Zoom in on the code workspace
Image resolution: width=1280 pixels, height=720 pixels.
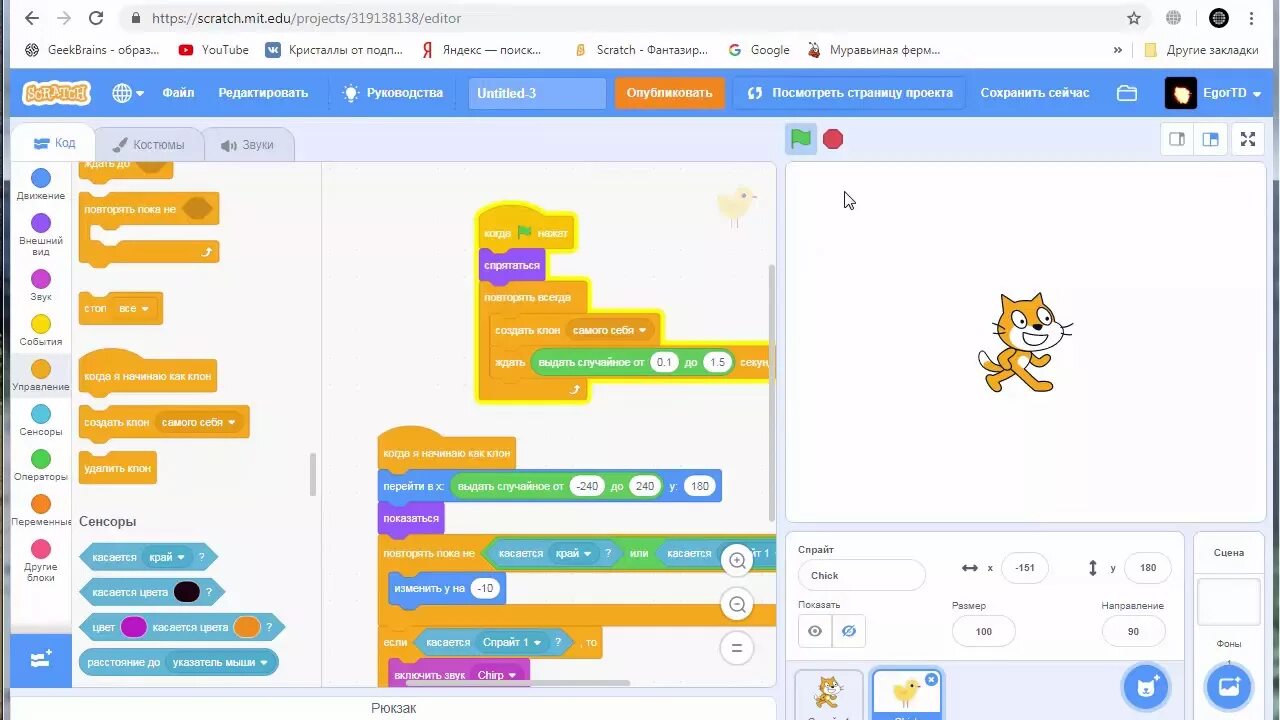pos(737,560)
